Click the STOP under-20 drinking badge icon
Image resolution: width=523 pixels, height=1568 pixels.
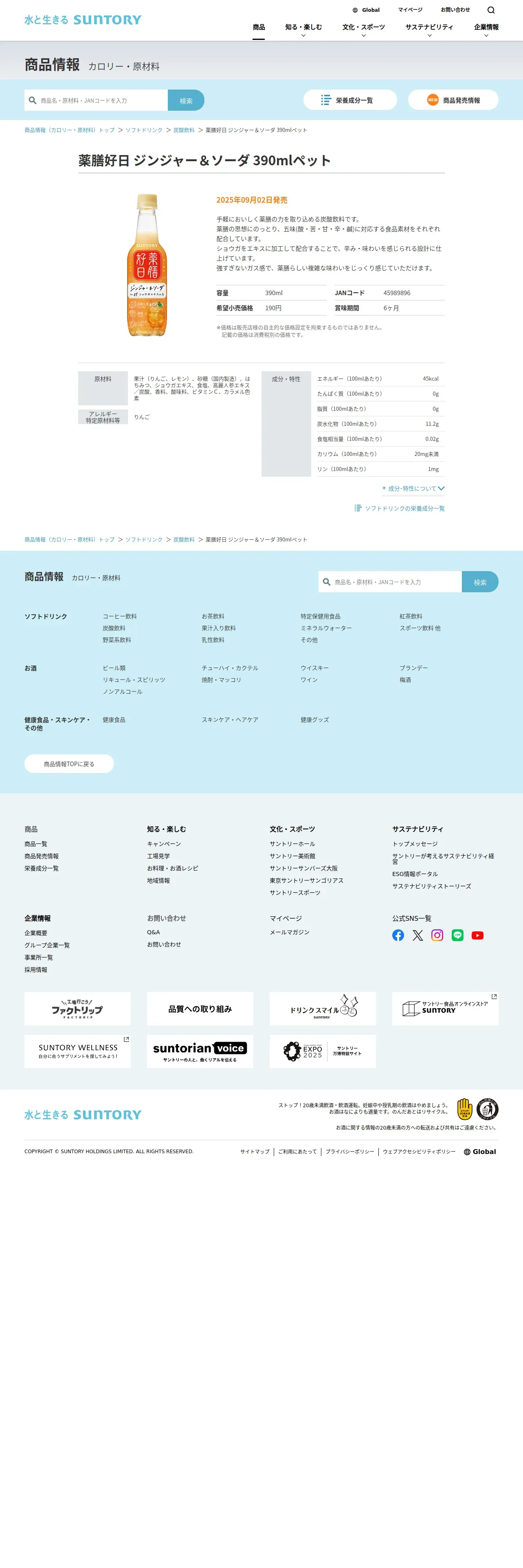click(465, 1109)
